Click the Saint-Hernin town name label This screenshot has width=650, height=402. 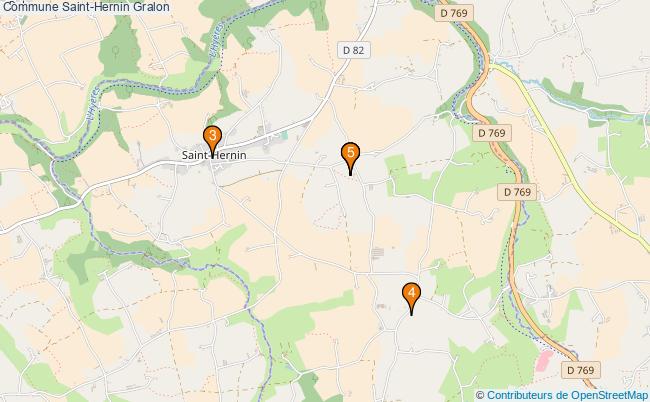pos(214,155)
